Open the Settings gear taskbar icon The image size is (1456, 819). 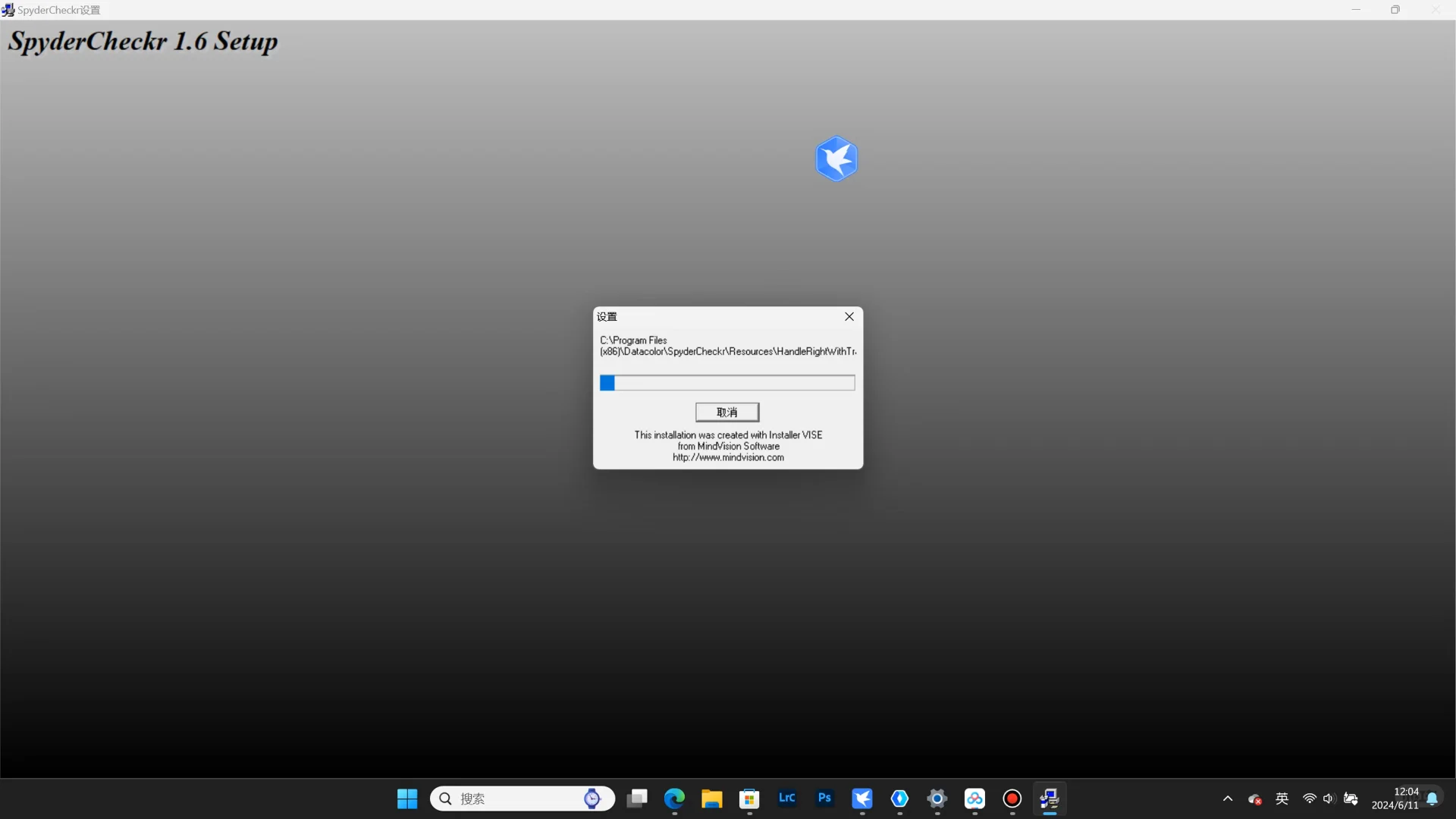[937, 799]
